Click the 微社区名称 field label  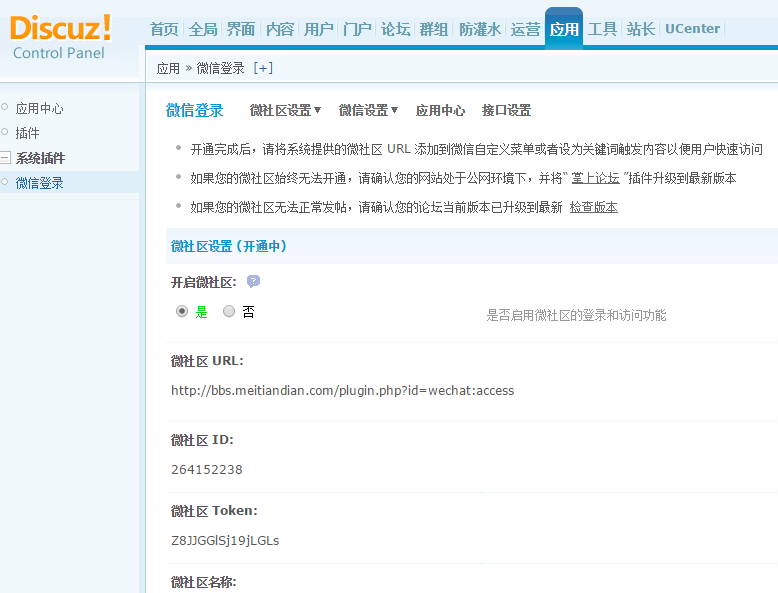(203, 582)
